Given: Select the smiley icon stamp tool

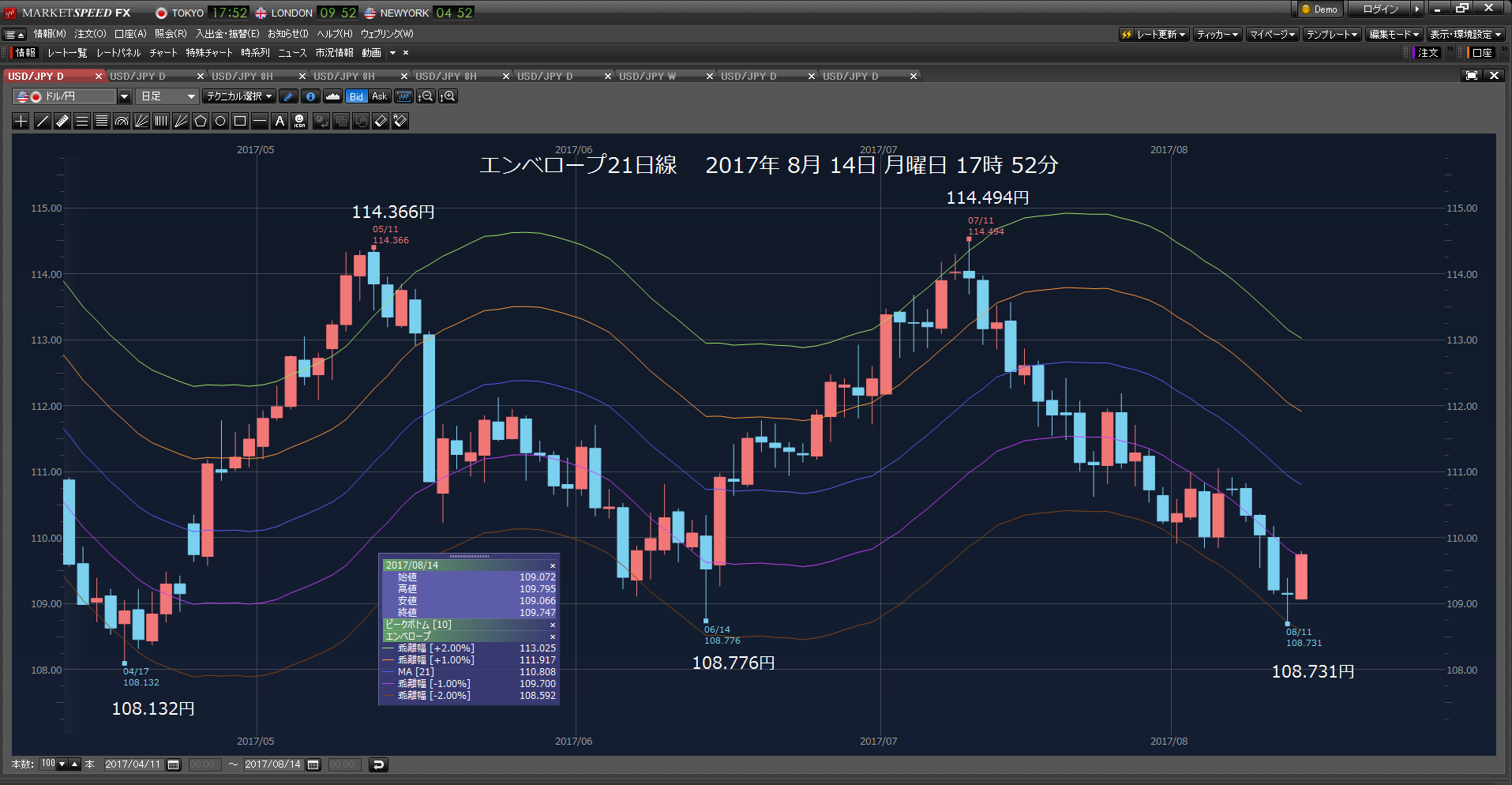Looking at the screenshot, I should tap(299, 121).
